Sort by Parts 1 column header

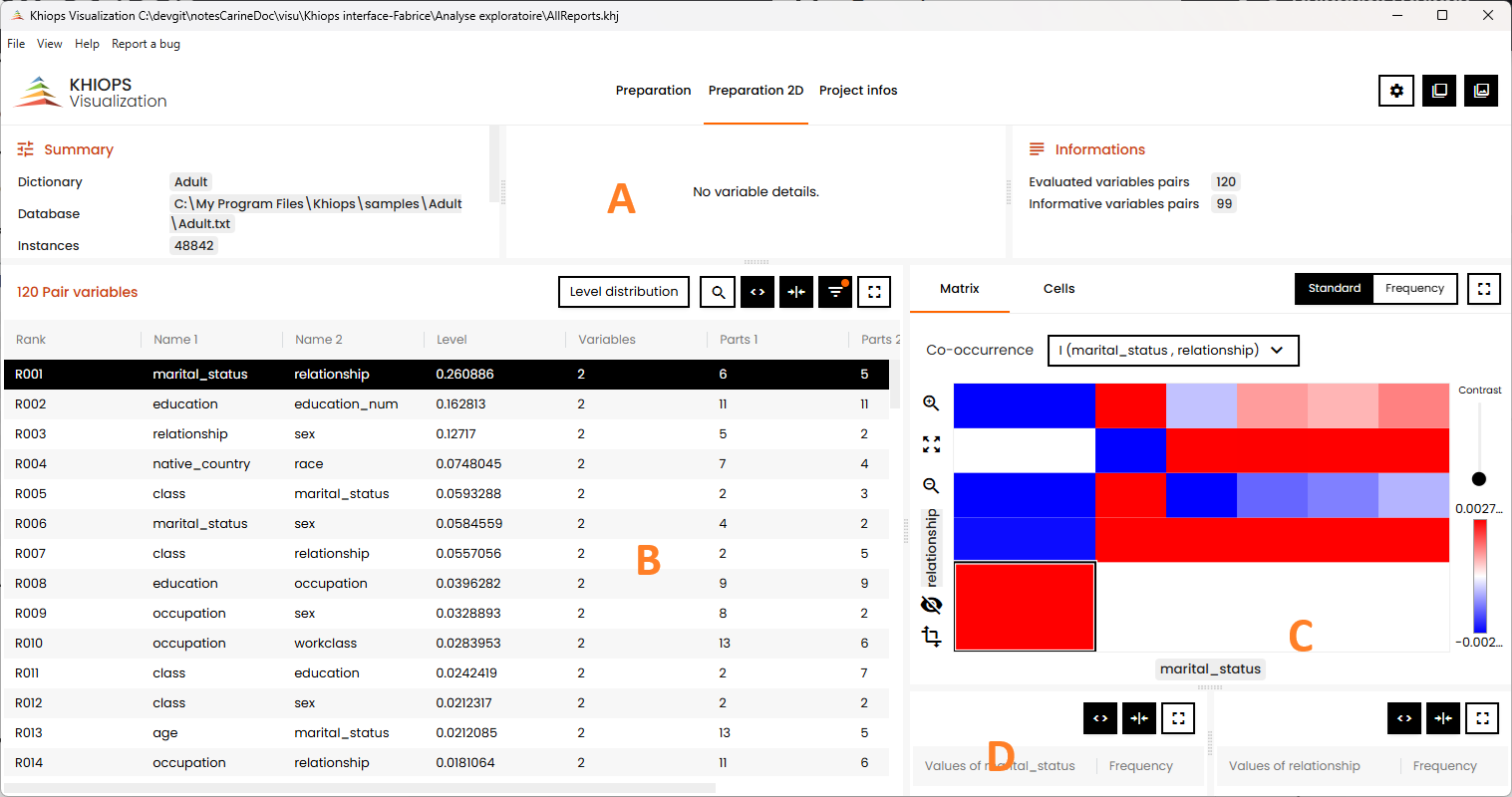[739, 340]
